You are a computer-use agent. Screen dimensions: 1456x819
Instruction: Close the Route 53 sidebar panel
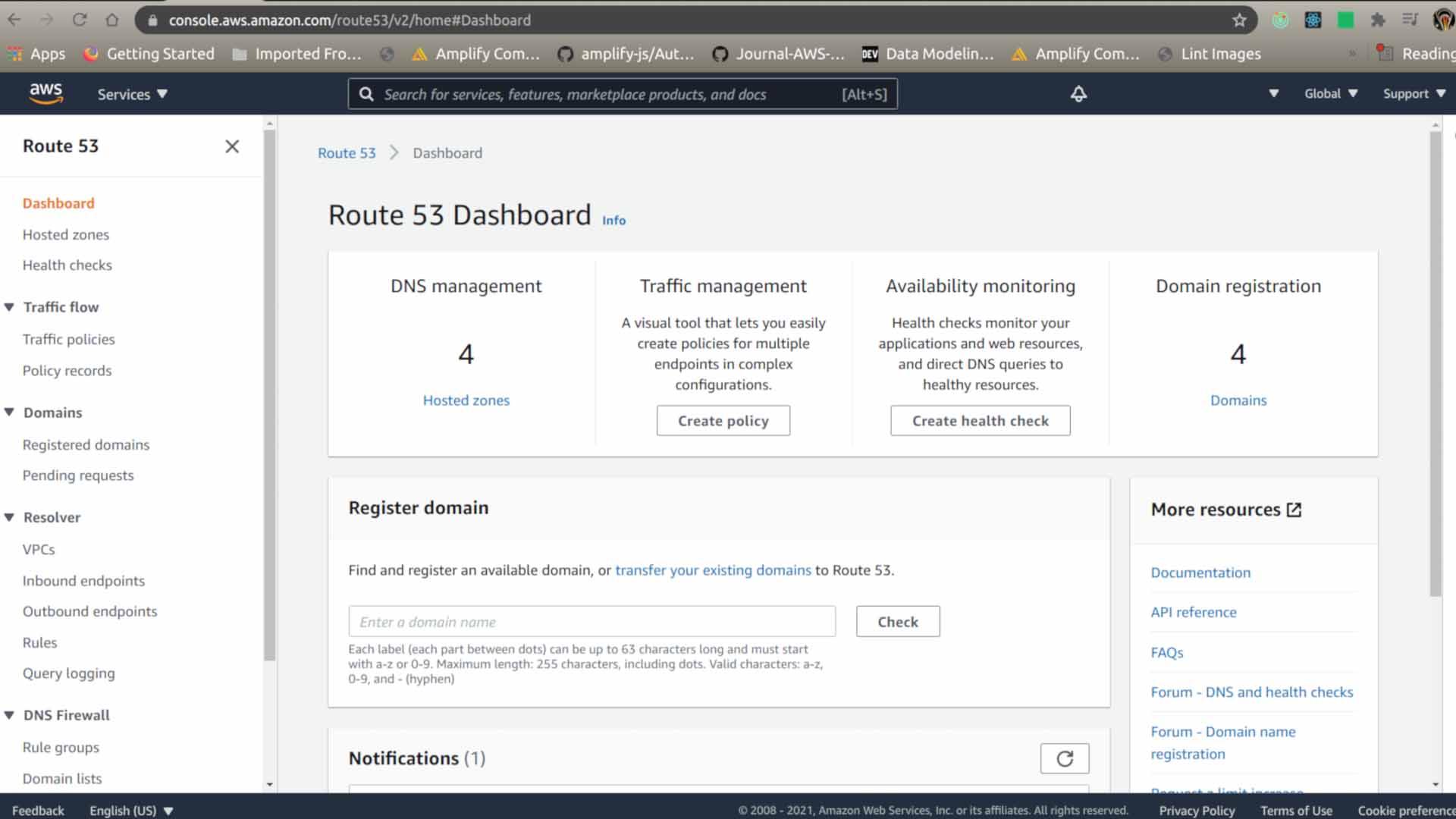(x=232, y=146)
